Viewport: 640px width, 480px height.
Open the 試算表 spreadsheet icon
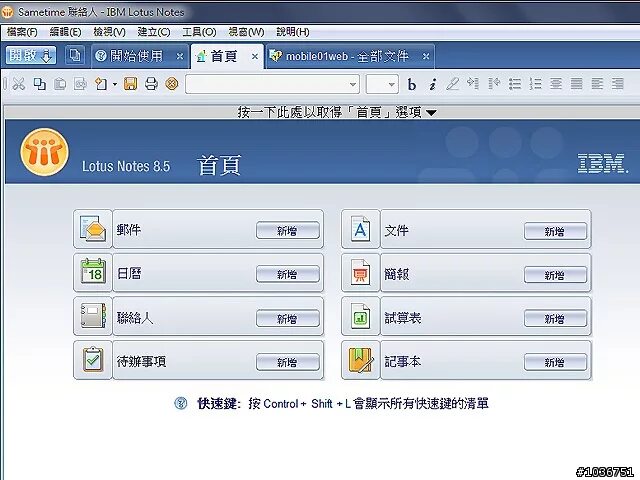click(360, 316)
